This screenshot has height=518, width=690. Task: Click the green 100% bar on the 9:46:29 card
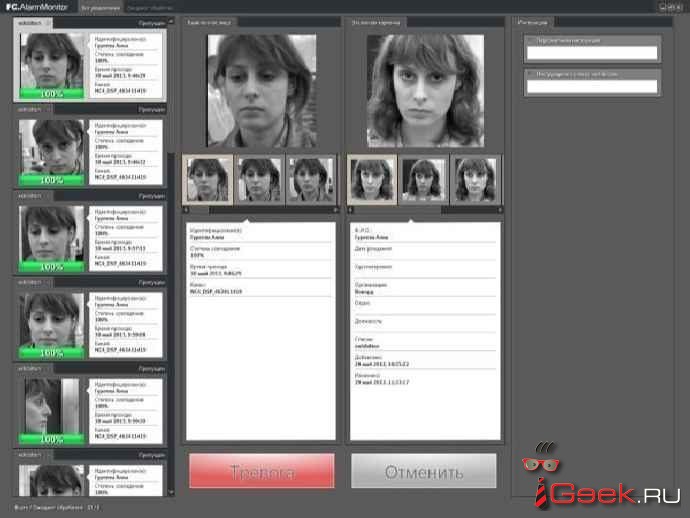[51, 93]
